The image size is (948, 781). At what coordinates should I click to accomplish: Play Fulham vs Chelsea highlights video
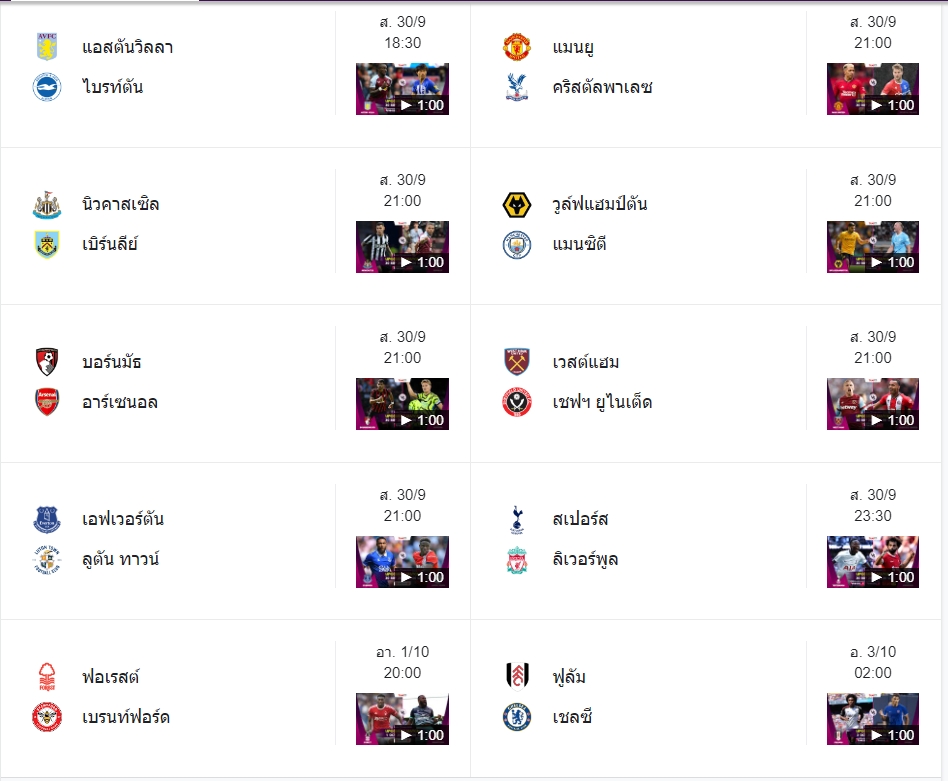[x=872, y=719]
